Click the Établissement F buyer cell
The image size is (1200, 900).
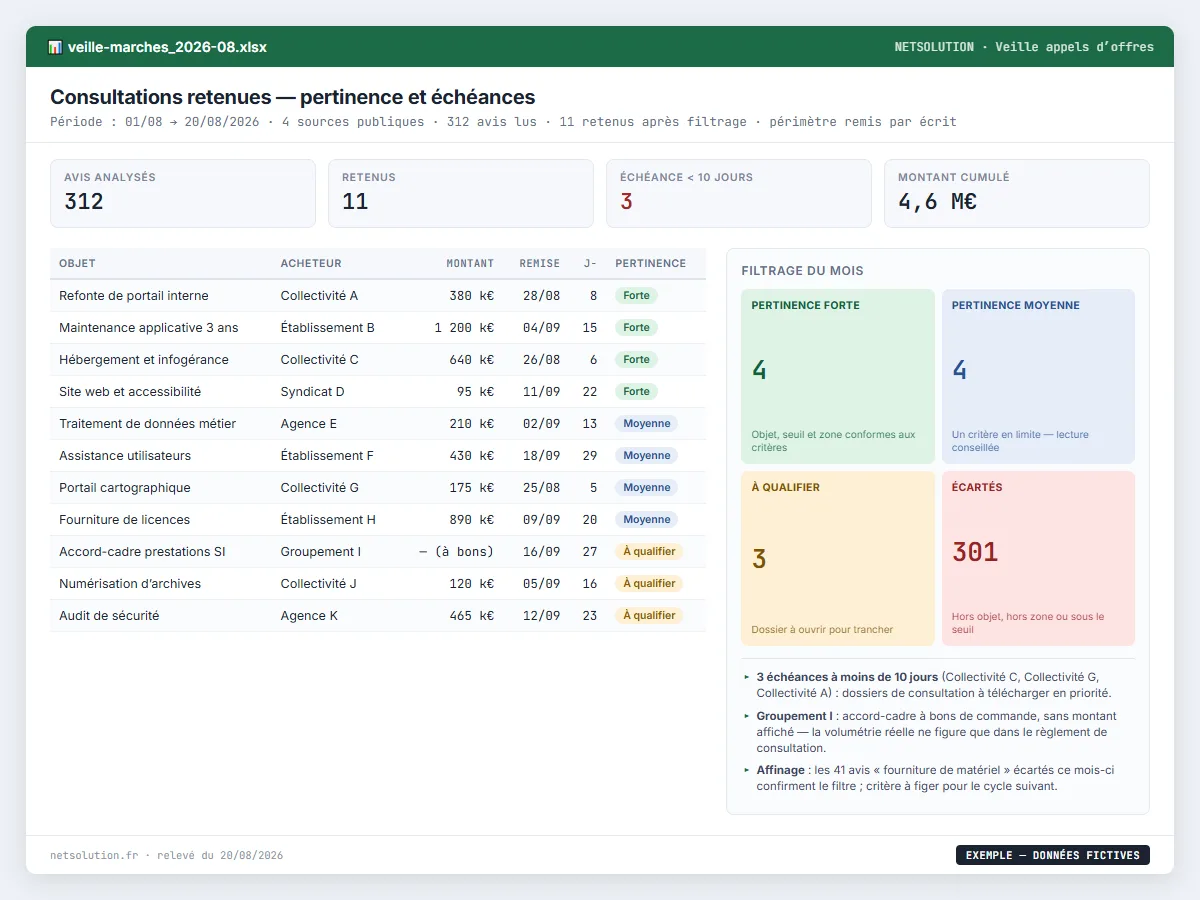pyautogui.click(x=327, y=456)
